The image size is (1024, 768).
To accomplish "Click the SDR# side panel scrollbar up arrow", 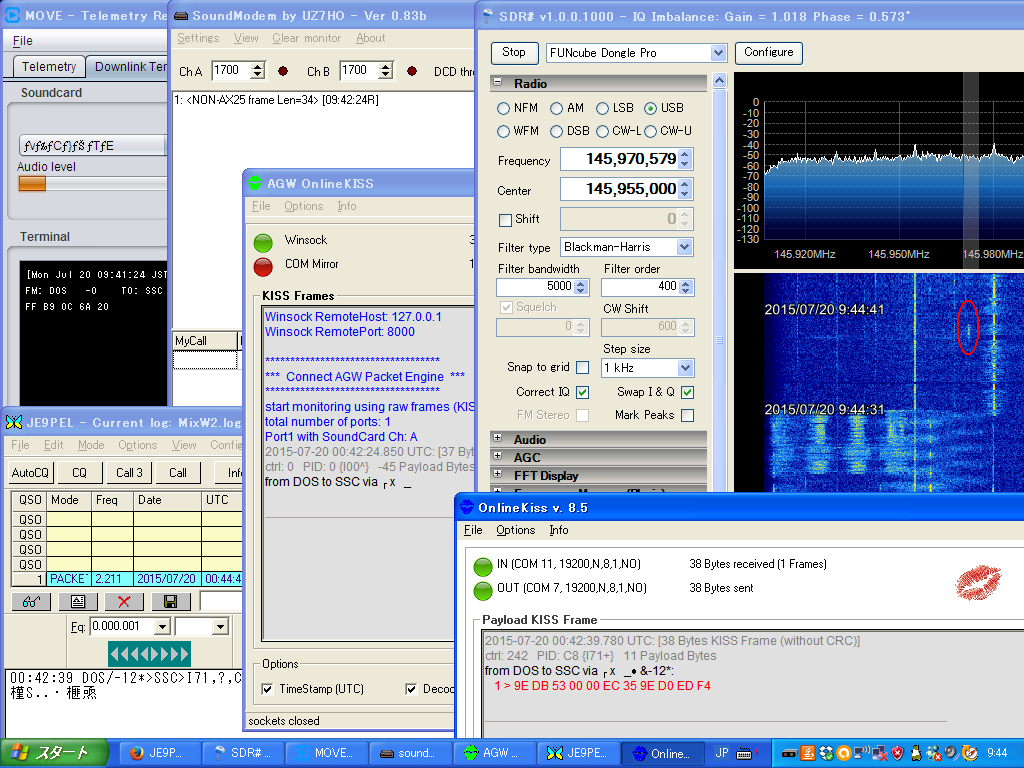I will [x=719, y=81].
